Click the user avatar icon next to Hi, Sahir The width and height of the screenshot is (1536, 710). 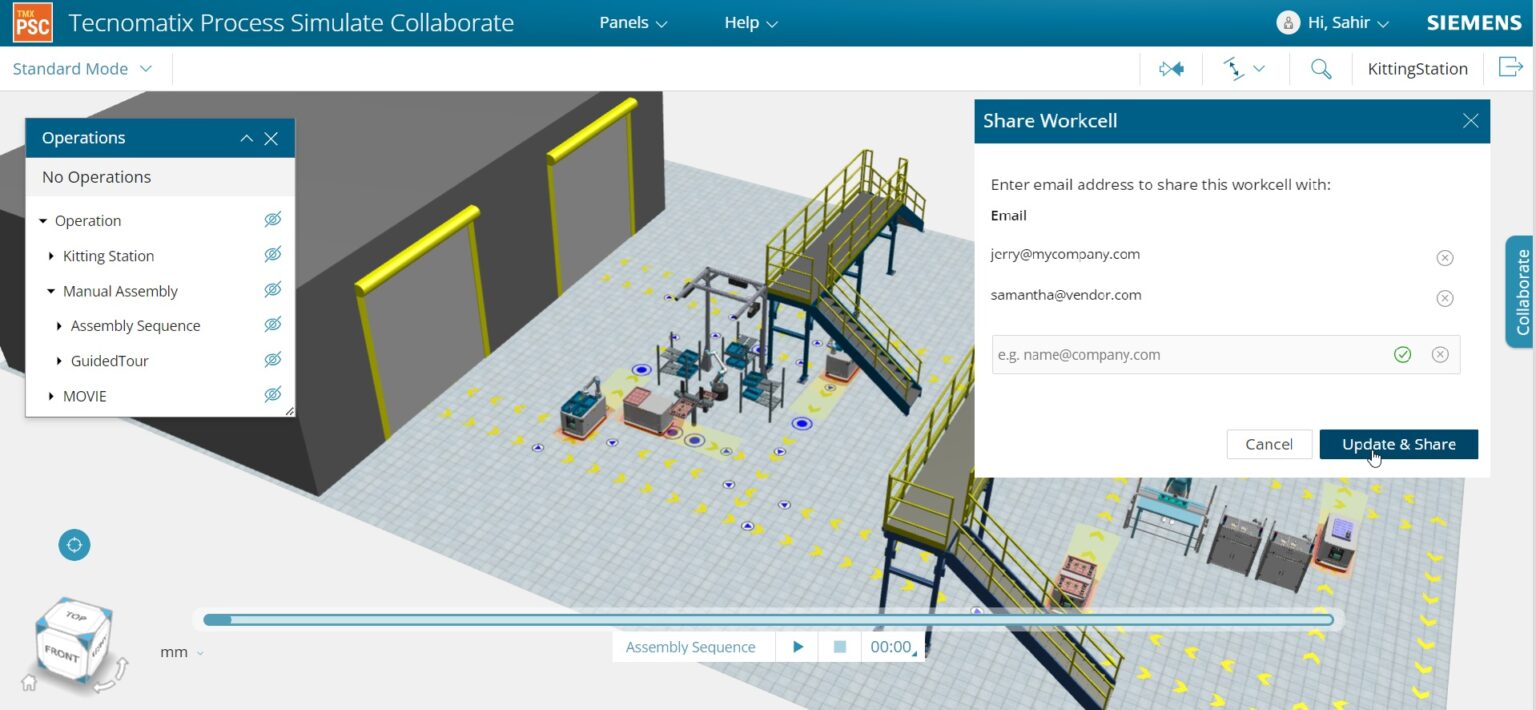(1288, 22)
